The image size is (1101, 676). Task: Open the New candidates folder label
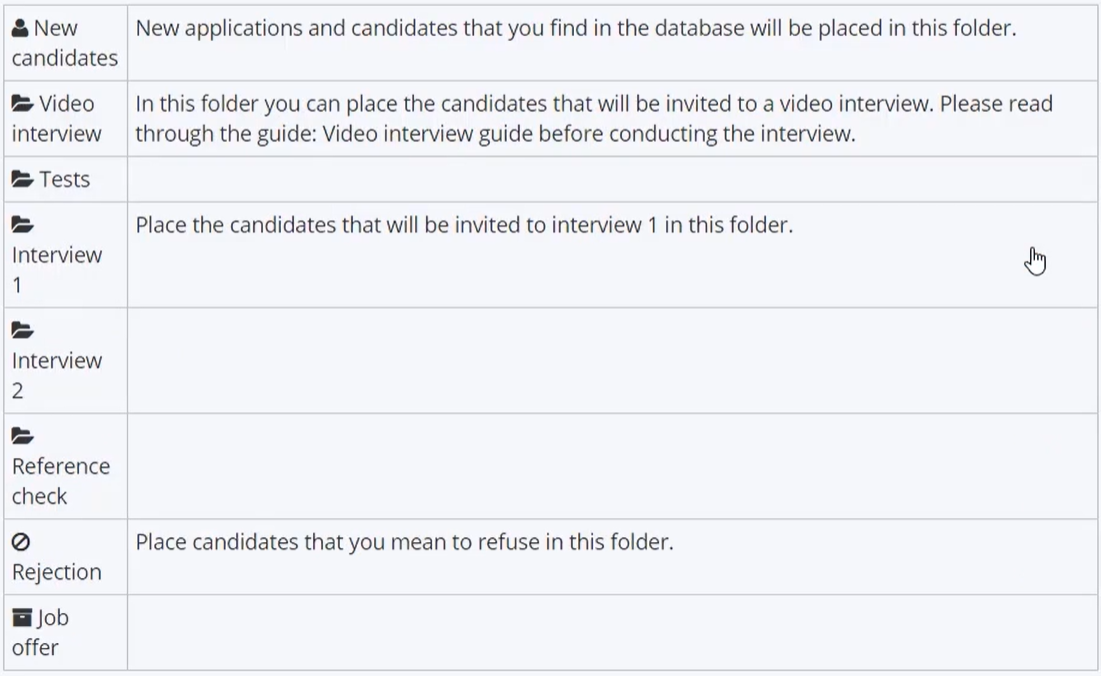tap(65, 43)
